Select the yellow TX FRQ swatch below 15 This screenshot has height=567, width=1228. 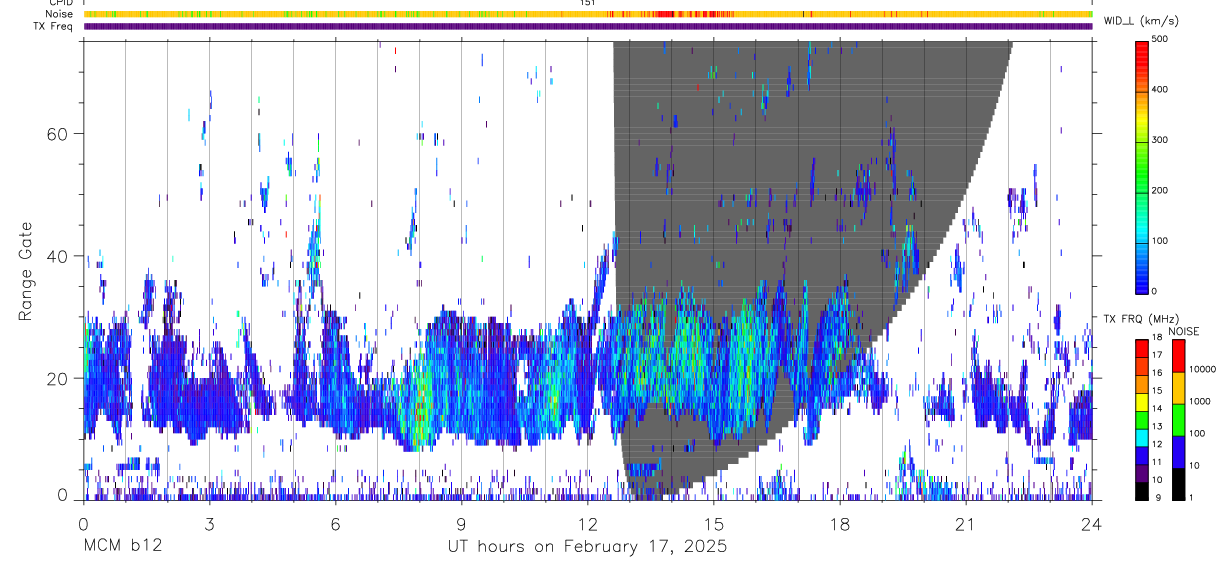1141,401
